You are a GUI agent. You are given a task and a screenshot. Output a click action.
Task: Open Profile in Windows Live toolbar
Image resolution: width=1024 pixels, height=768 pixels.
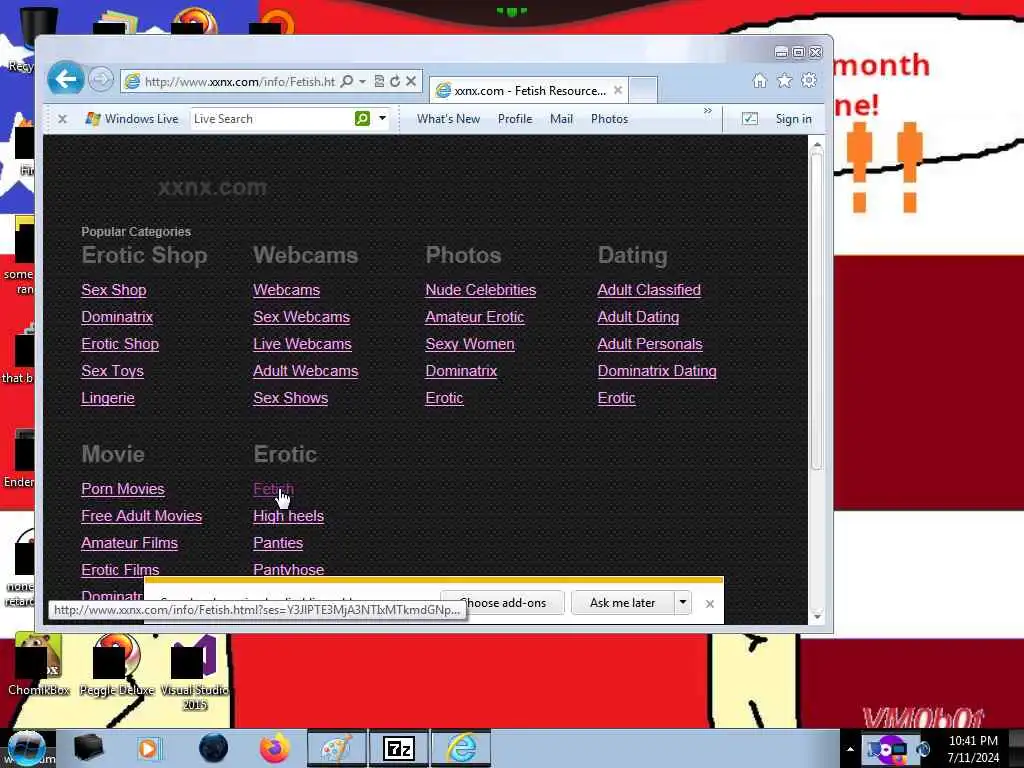coord(515,119)
